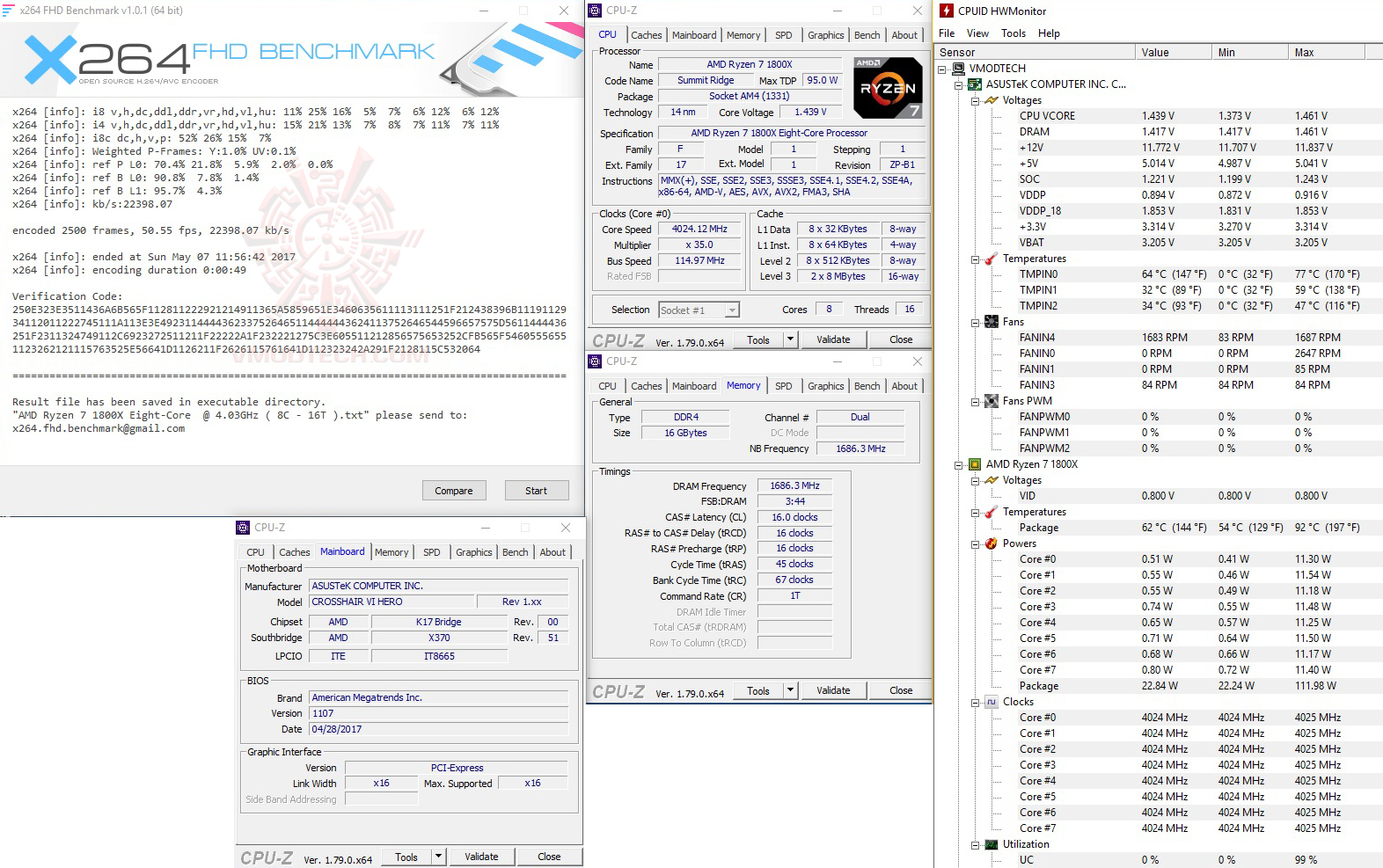1383x868 pixels.
Task: Switch to Graphics tab in the CPU-Z CPU window
Action: point(826,35)
